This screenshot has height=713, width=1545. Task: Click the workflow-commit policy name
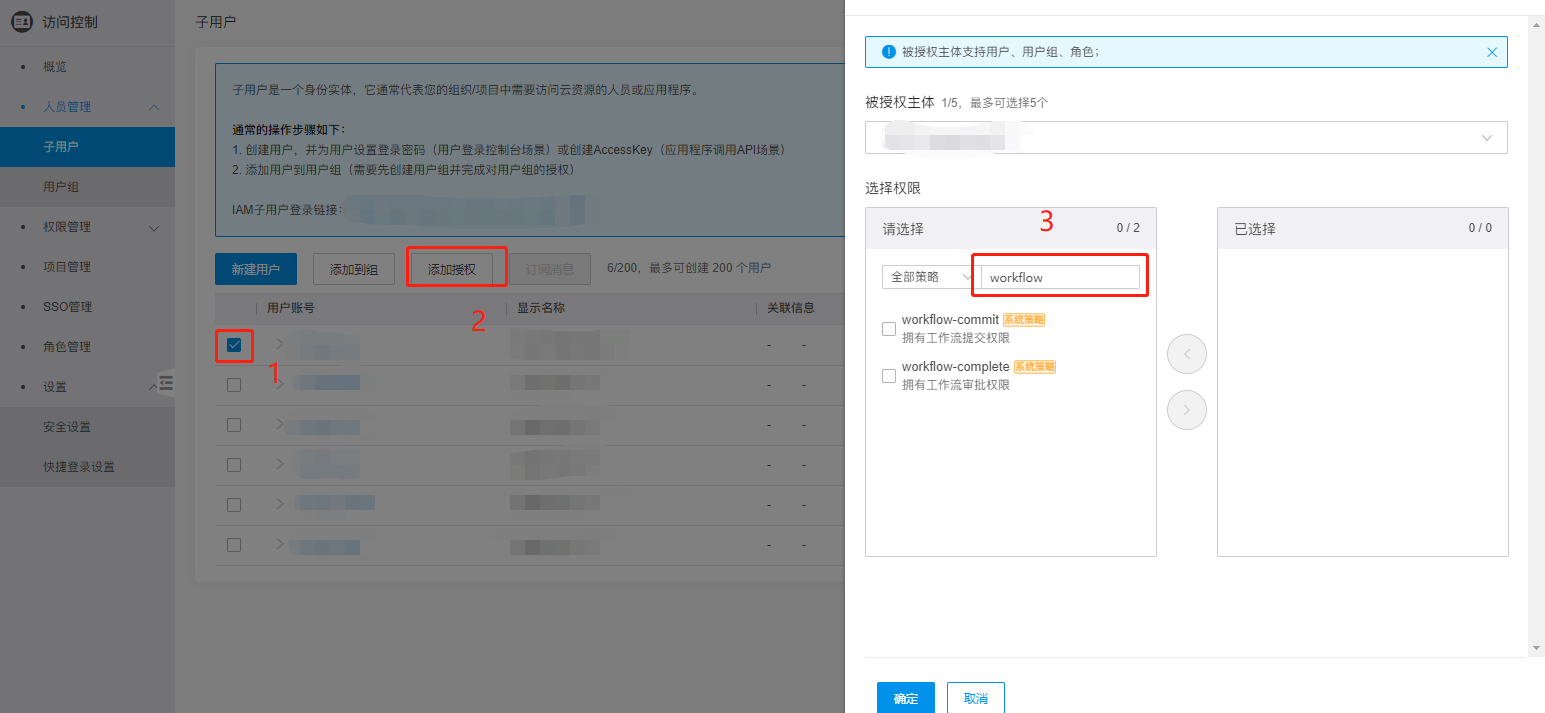[x=950, y=320]
